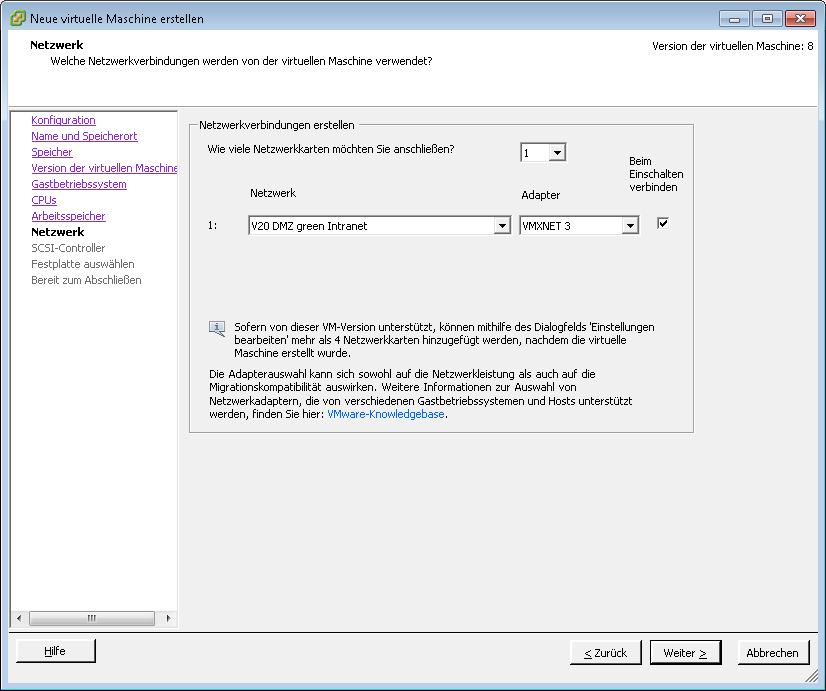Image resolution: width=826 pixels, height=691 pixels.
Task: Click the sidebar scrollbar right arrow
Action: point(168,618)
